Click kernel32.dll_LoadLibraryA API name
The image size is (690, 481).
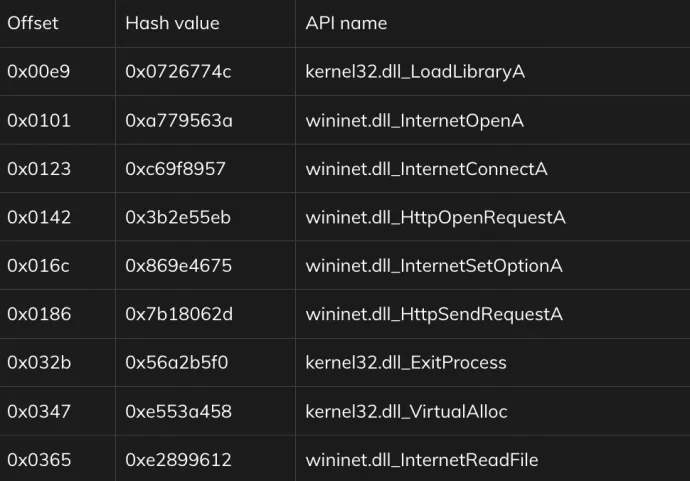(415, 72)
